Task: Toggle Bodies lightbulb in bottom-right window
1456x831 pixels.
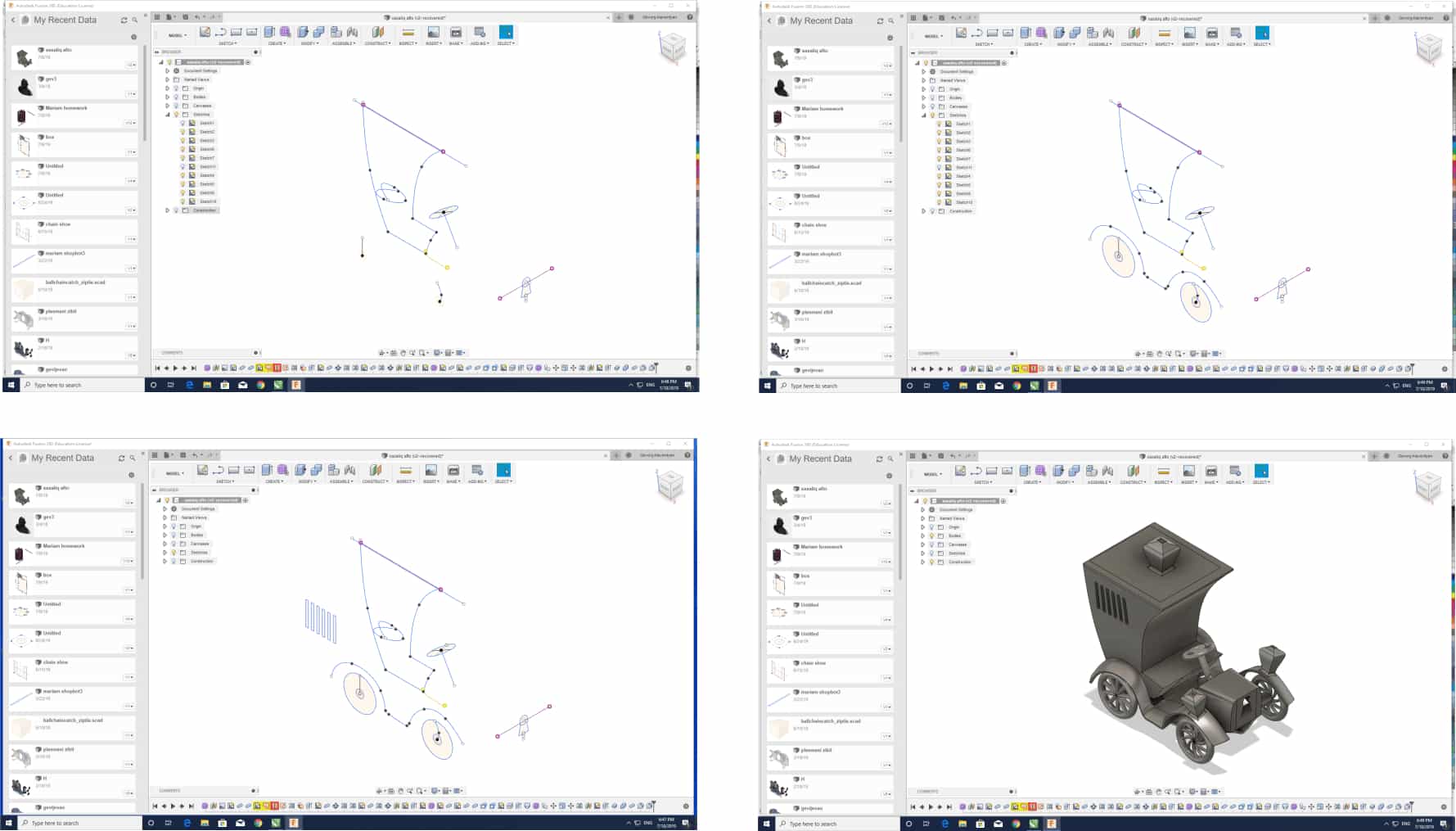Action: pos(931,535)
